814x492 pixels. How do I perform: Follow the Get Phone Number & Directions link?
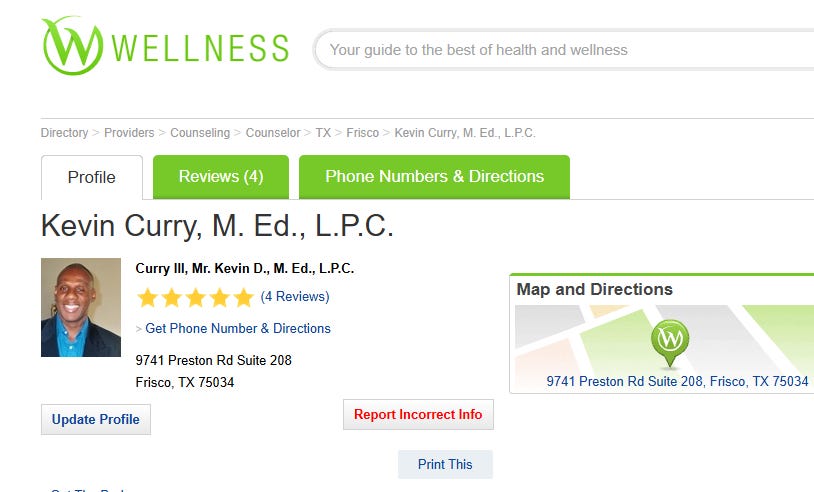point(238,329)
